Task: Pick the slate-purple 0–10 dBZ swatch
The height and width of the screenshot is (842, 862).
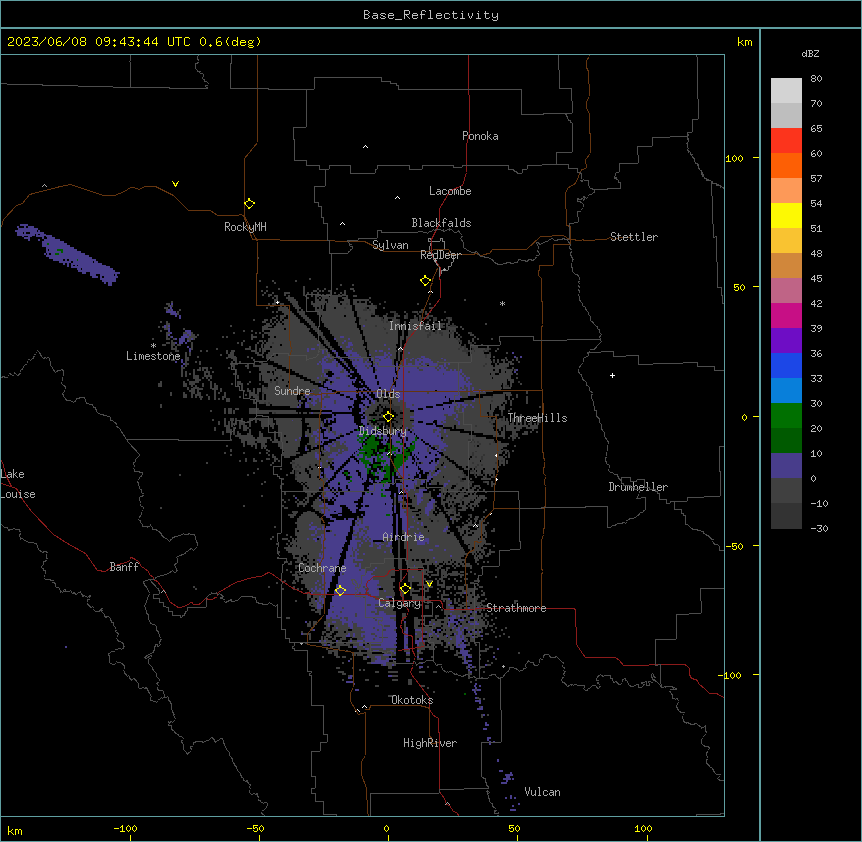Action: [786, 466]
